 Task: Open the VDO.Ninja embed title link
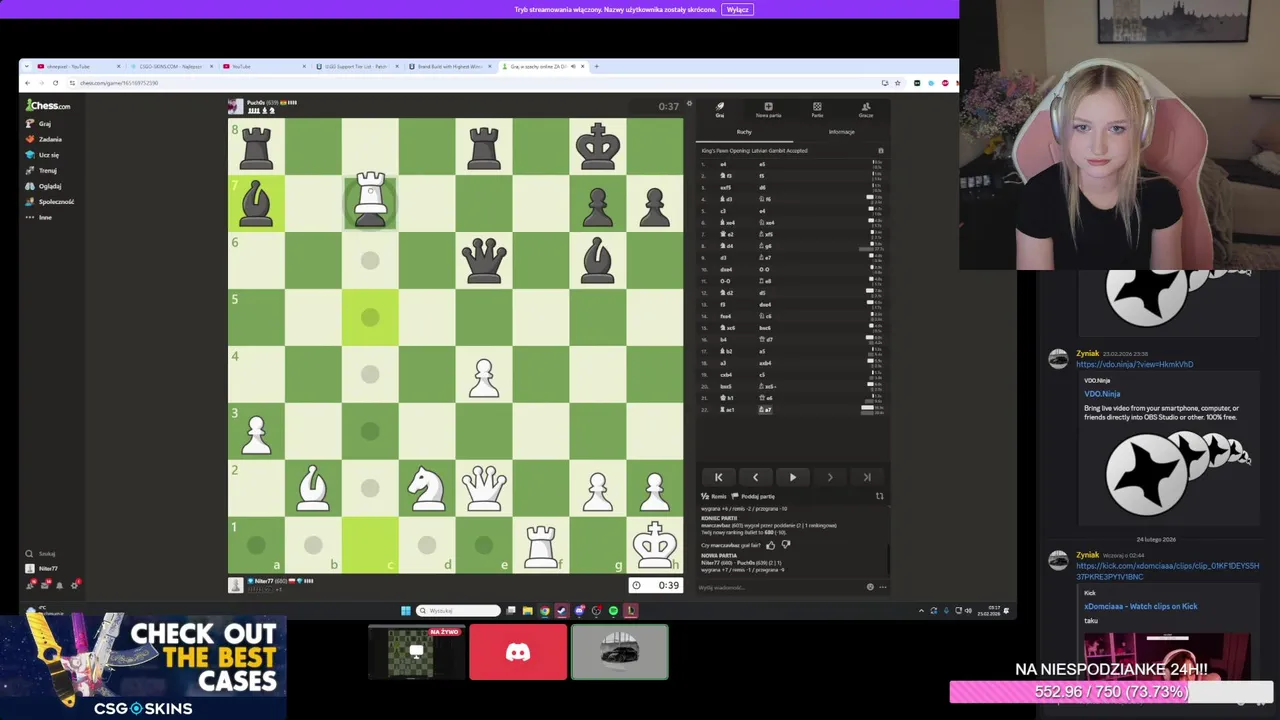click(x=1102, y=394)
